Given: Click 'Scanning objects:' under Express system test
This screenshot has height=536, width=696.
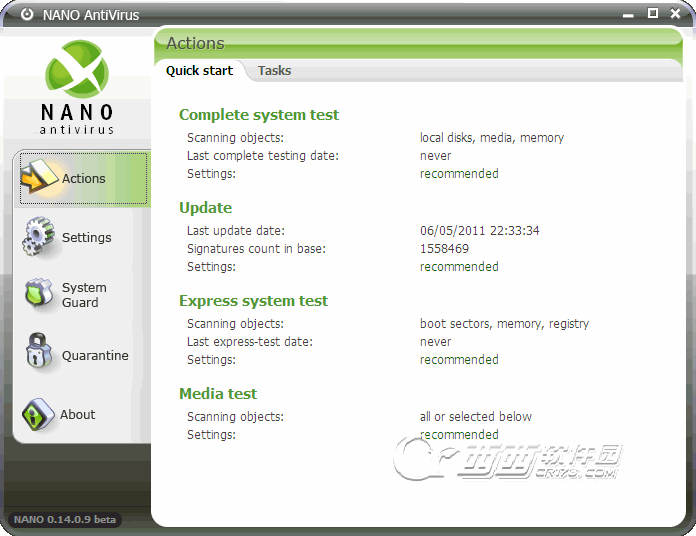Looking at the screenshot, I should (235, 324).
